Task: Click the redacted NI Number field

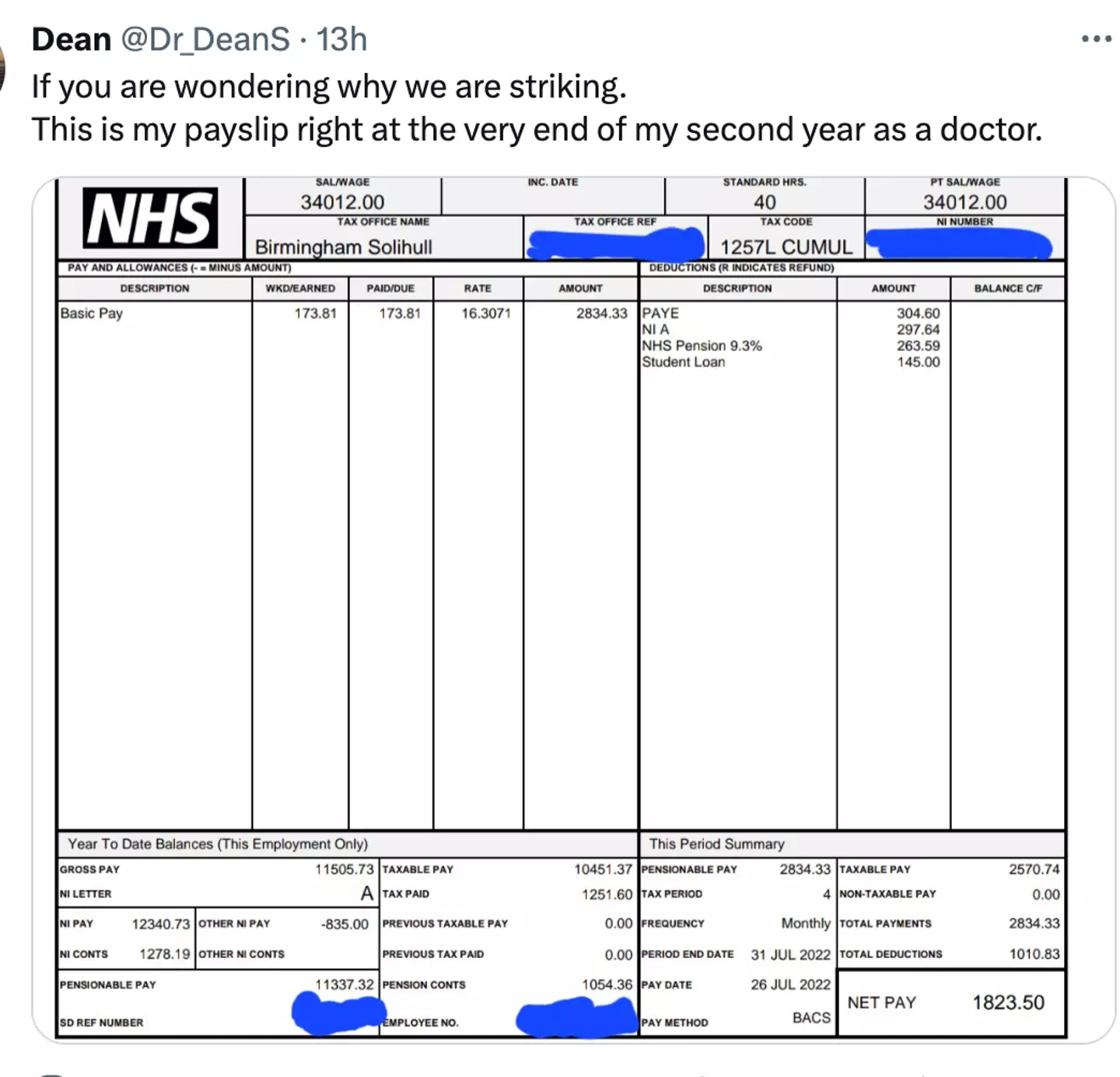Action: (x=961, y=243)
